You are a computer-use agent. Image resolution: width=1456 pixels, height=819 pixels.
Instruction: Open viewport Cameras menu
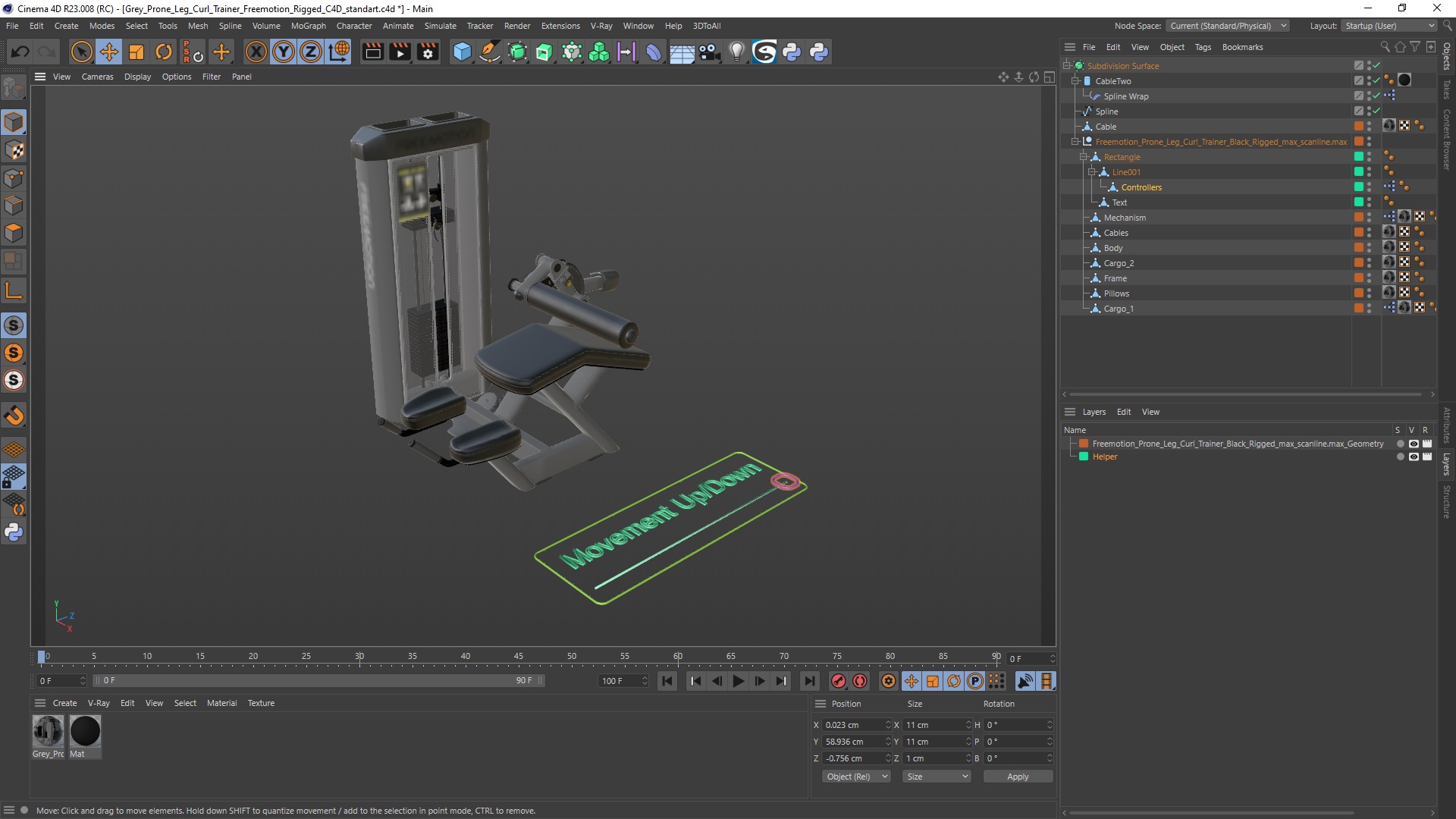tap(97, 77)
